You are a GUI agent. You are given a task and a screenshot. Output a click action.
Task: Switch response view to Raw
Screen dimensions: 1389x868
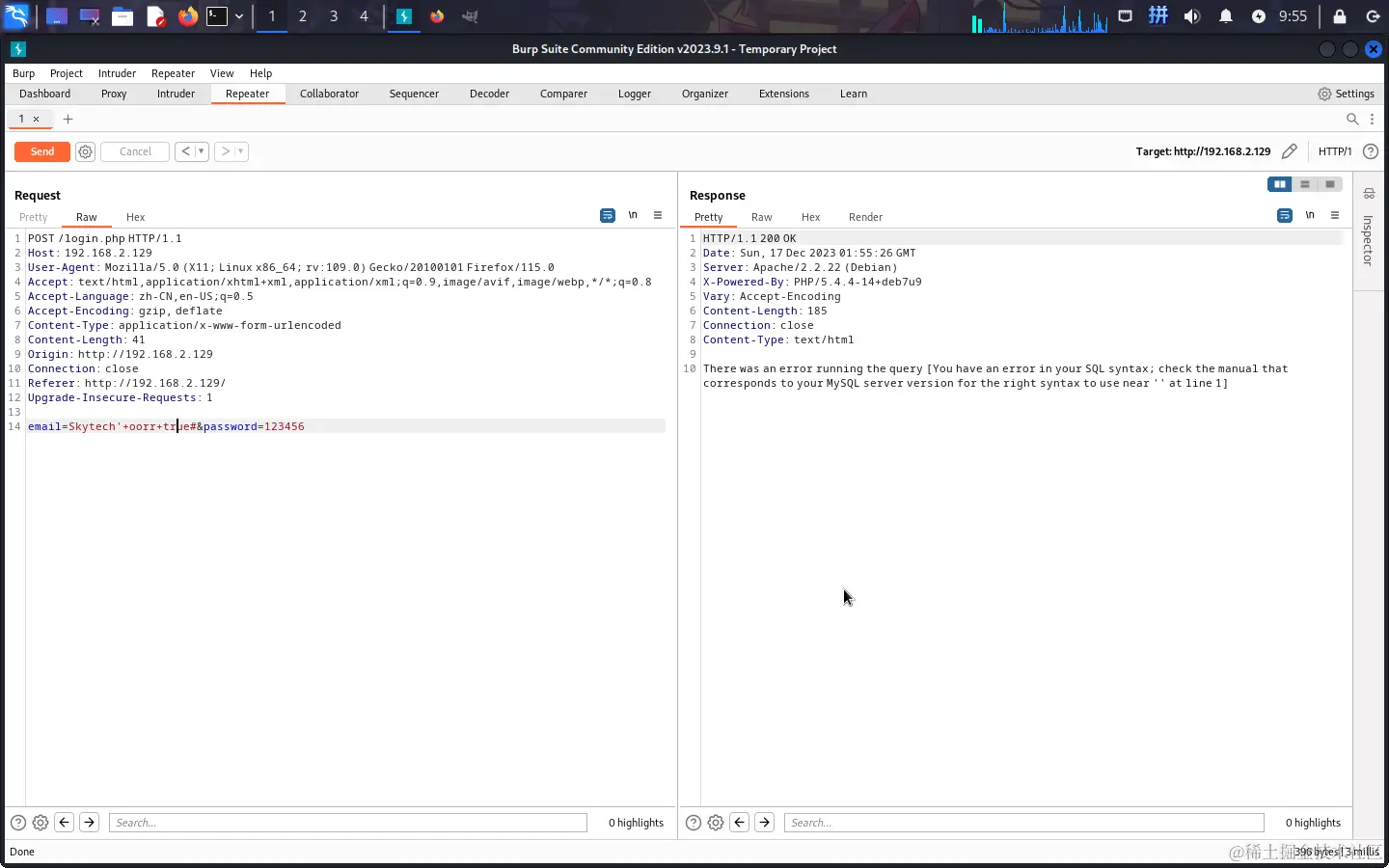click(x=762, y=217)
